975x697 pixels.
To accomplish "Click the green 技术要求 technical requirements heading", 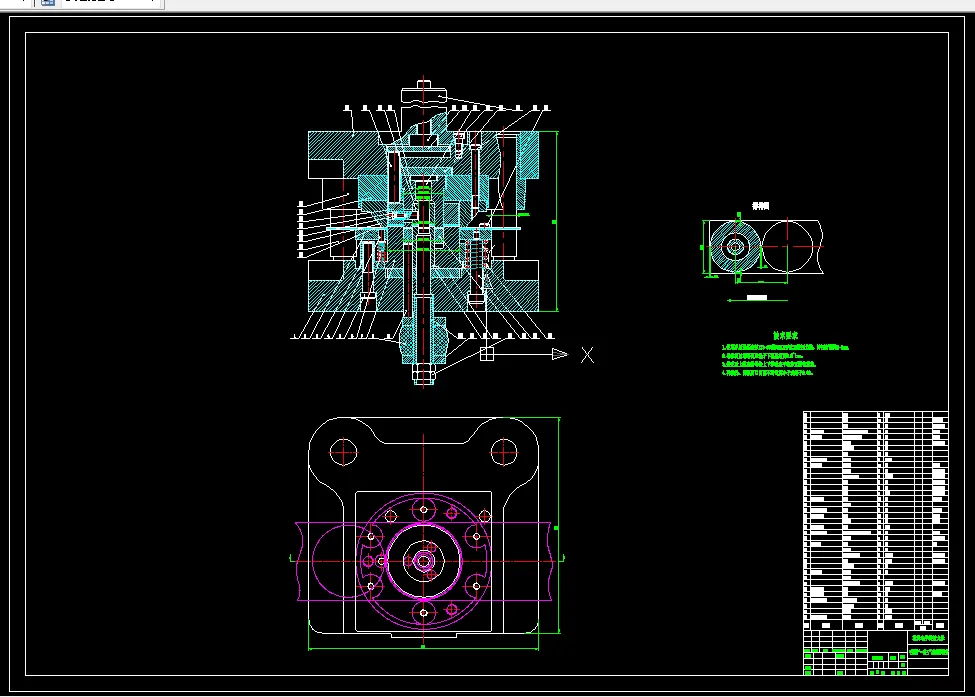I will click(x=785, y=335).
